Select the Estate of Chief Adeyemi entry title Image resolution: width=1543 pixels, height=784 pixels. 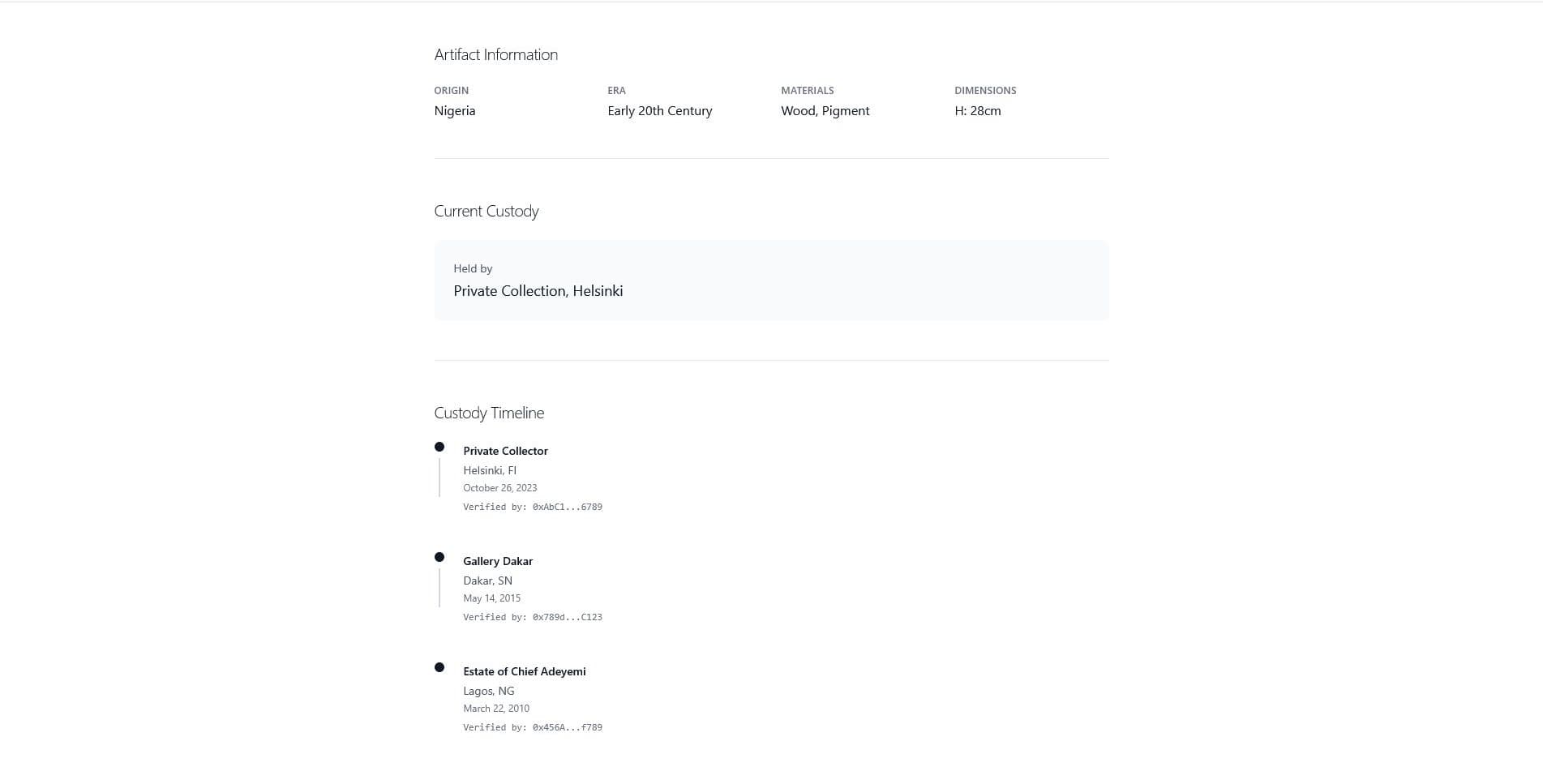[x=524, y=671]
